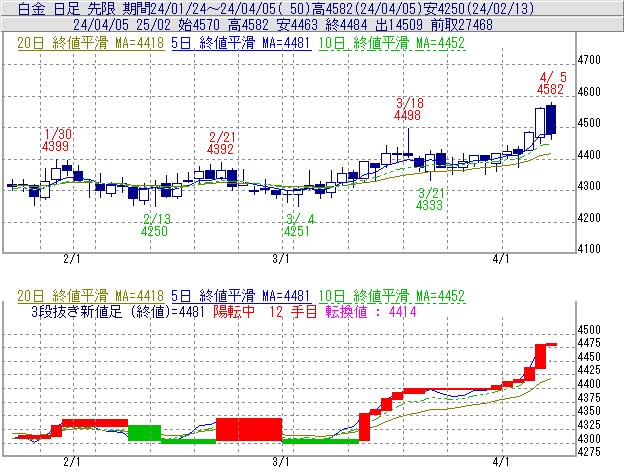Viewport: 624px width, 475px height.
Task: Click the 4/1 date label under upper chart
Action: click(x=501, y=259)
